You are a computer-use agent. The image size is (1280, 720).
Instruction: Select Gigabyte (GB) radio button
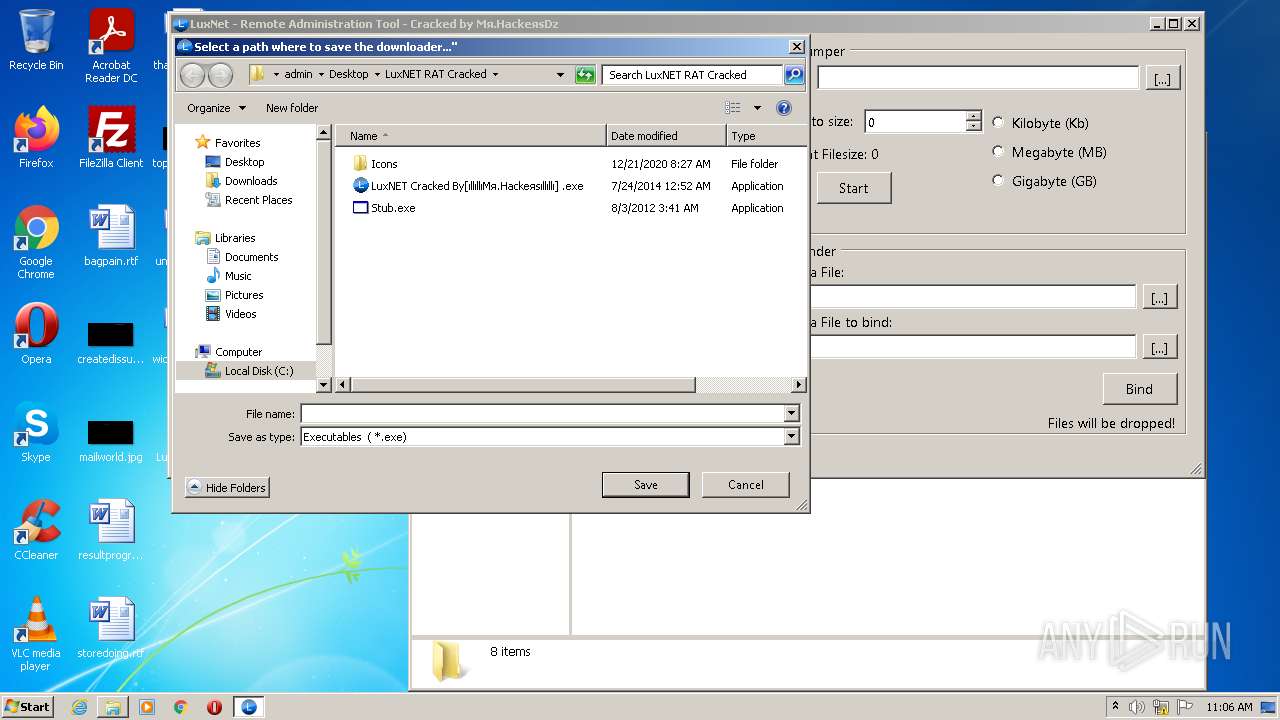click(x=998, y=180)
